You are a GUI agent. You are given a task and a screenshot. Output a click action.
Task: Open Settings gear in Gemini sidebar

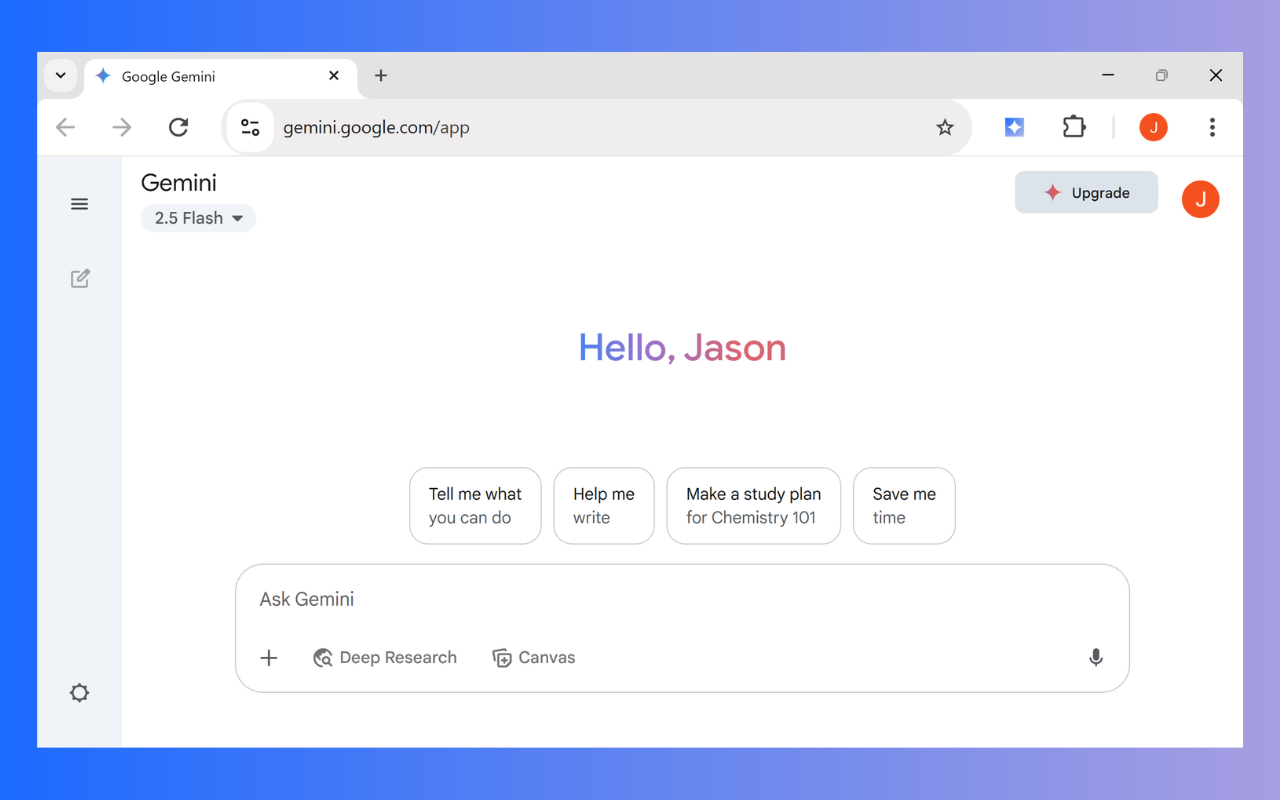(79, 692)
